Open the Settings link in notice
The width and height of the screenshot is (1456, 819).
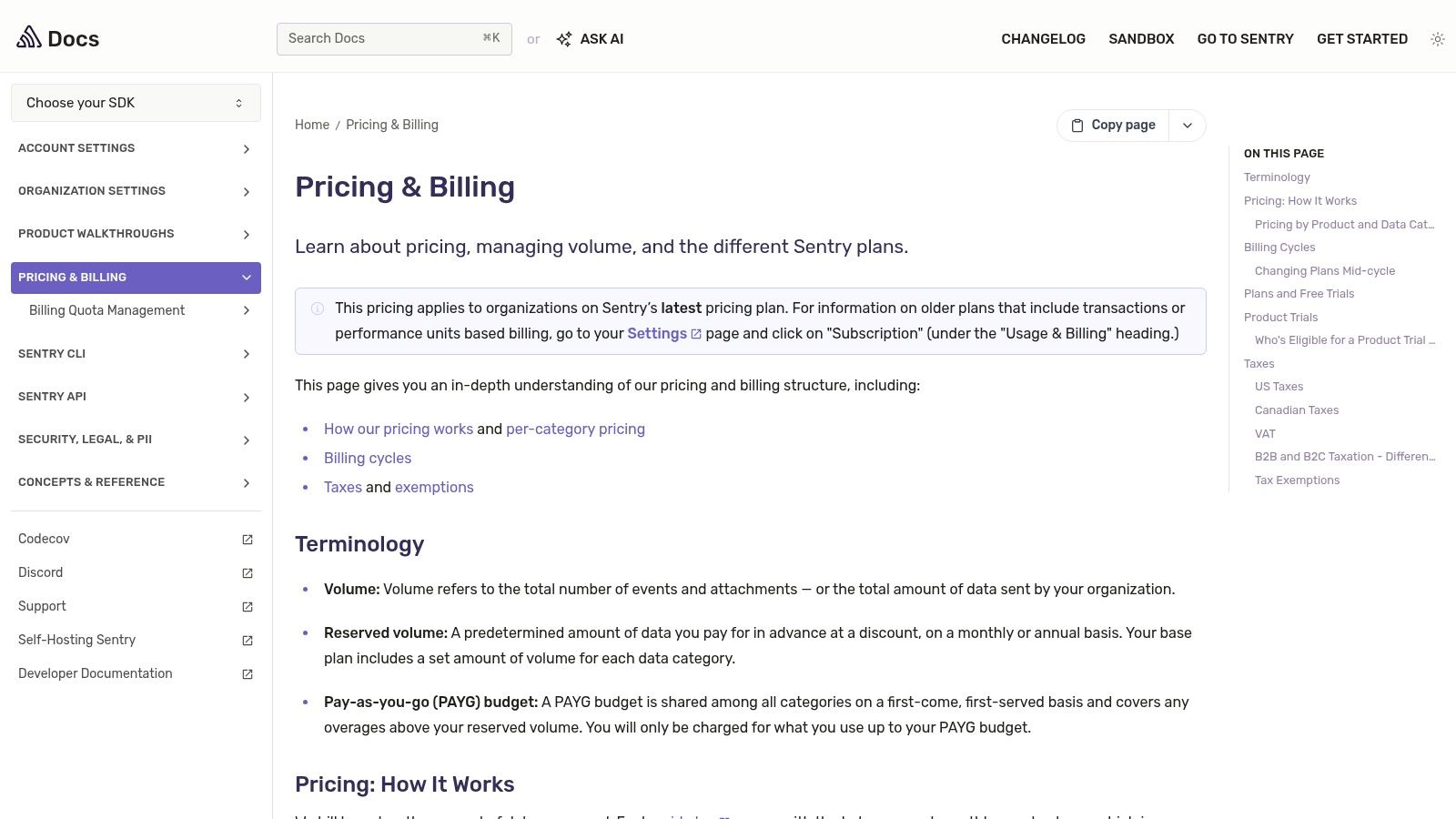[657, 334]
